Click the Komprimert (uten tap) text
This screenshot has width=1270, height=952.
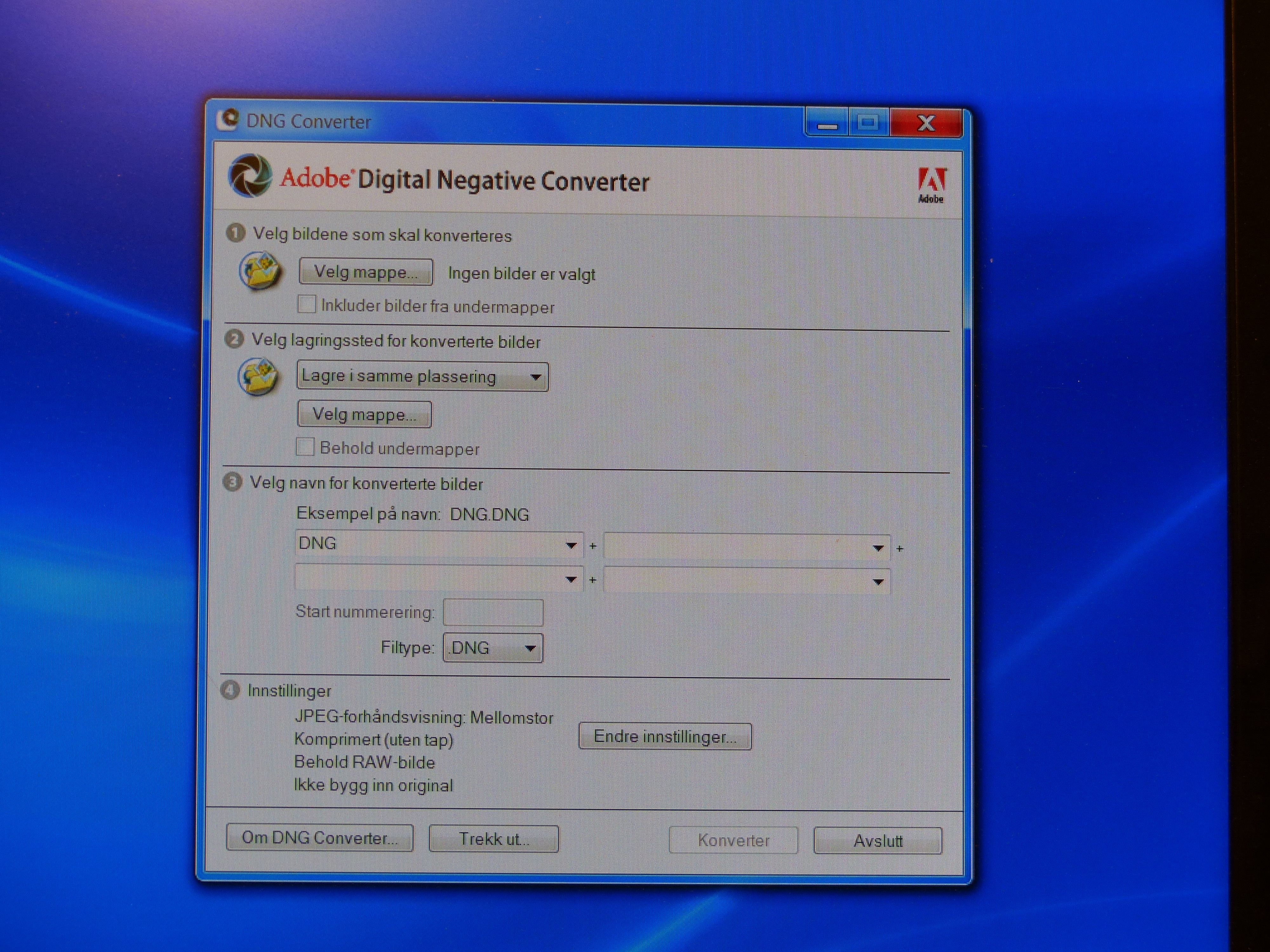coord(374,740)
